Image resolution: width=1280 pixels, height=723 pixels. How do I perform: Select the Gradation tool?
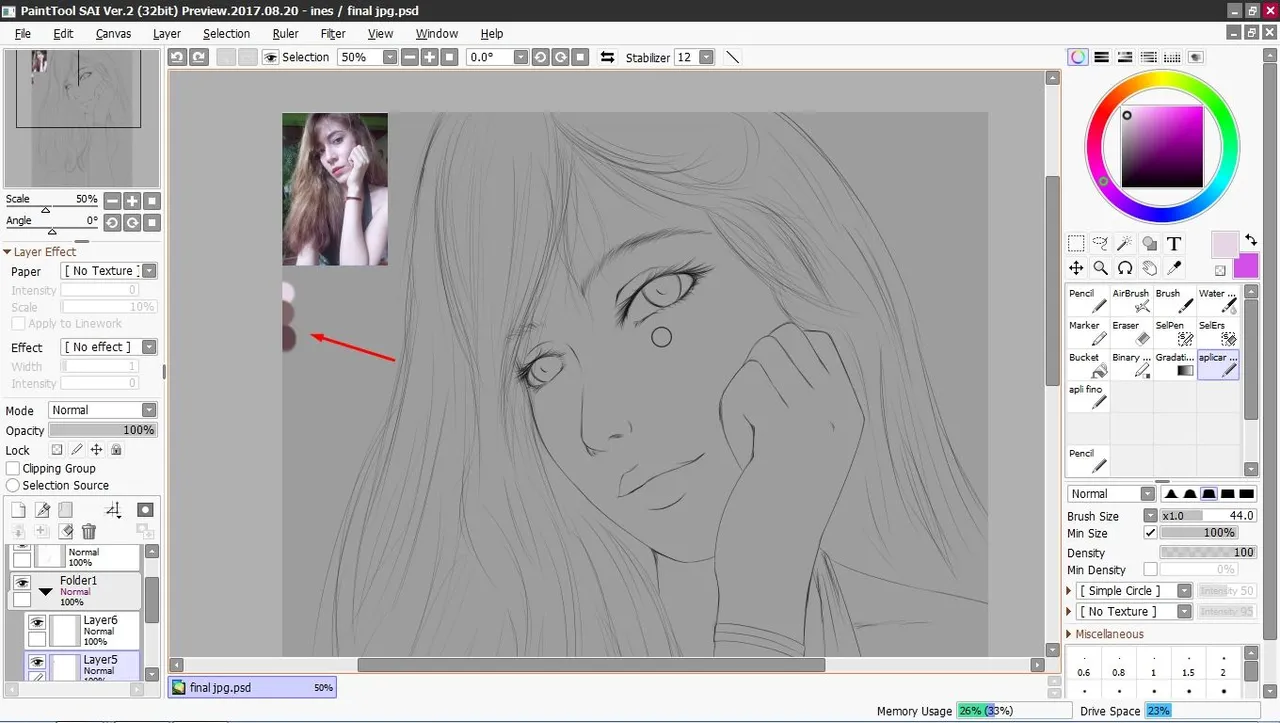pos(1175,364)
